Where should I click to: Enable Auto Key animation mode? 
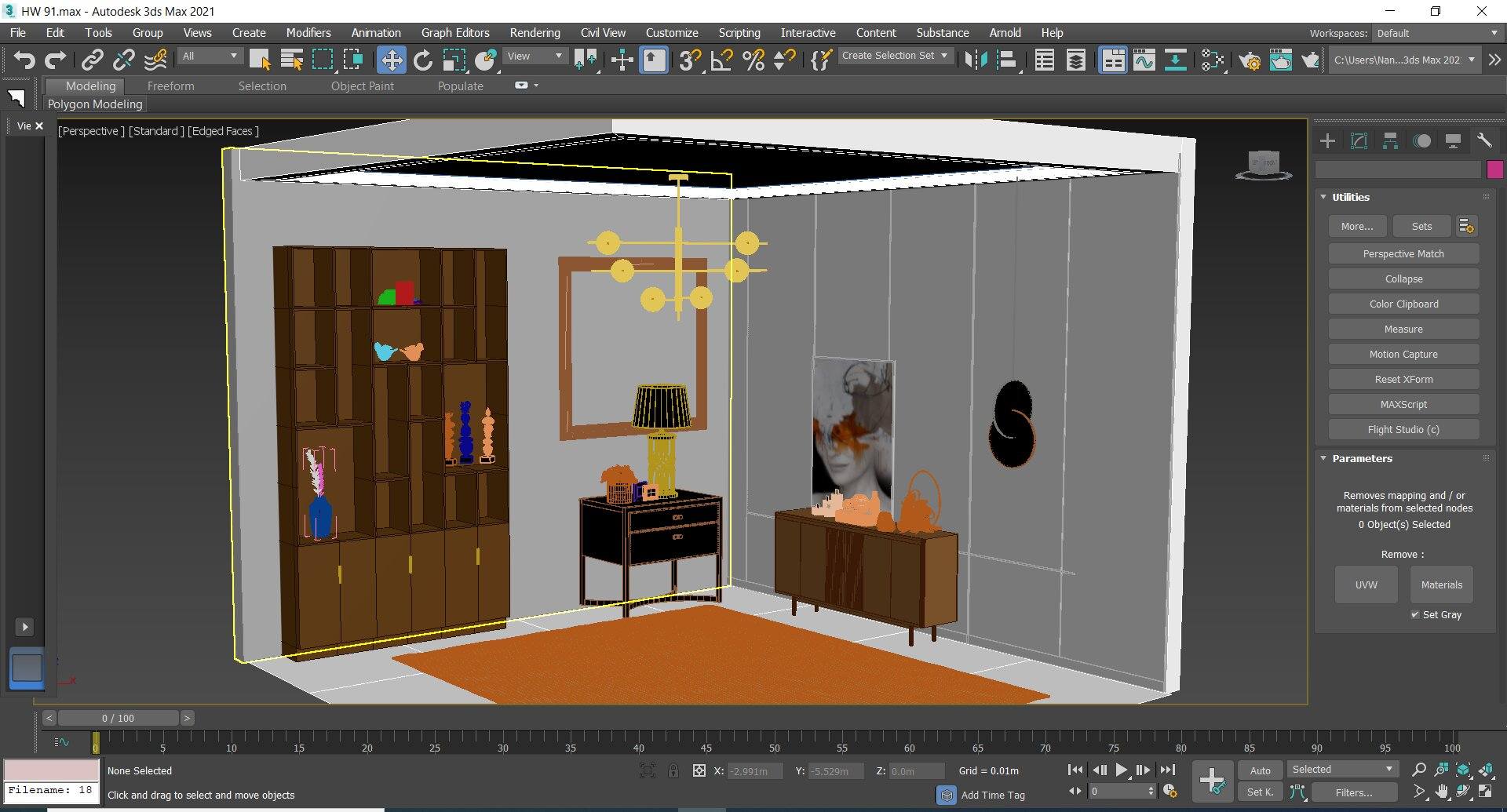(1260, 770)
